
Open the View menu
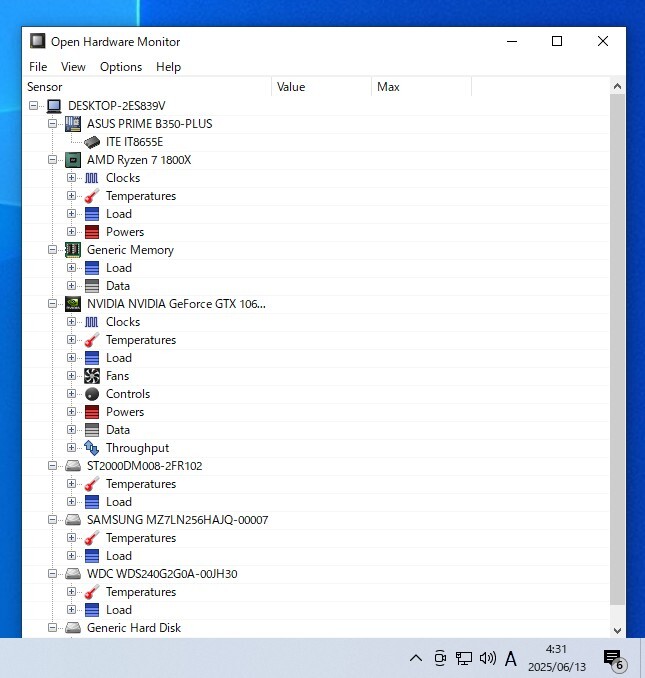click(73, 67)
